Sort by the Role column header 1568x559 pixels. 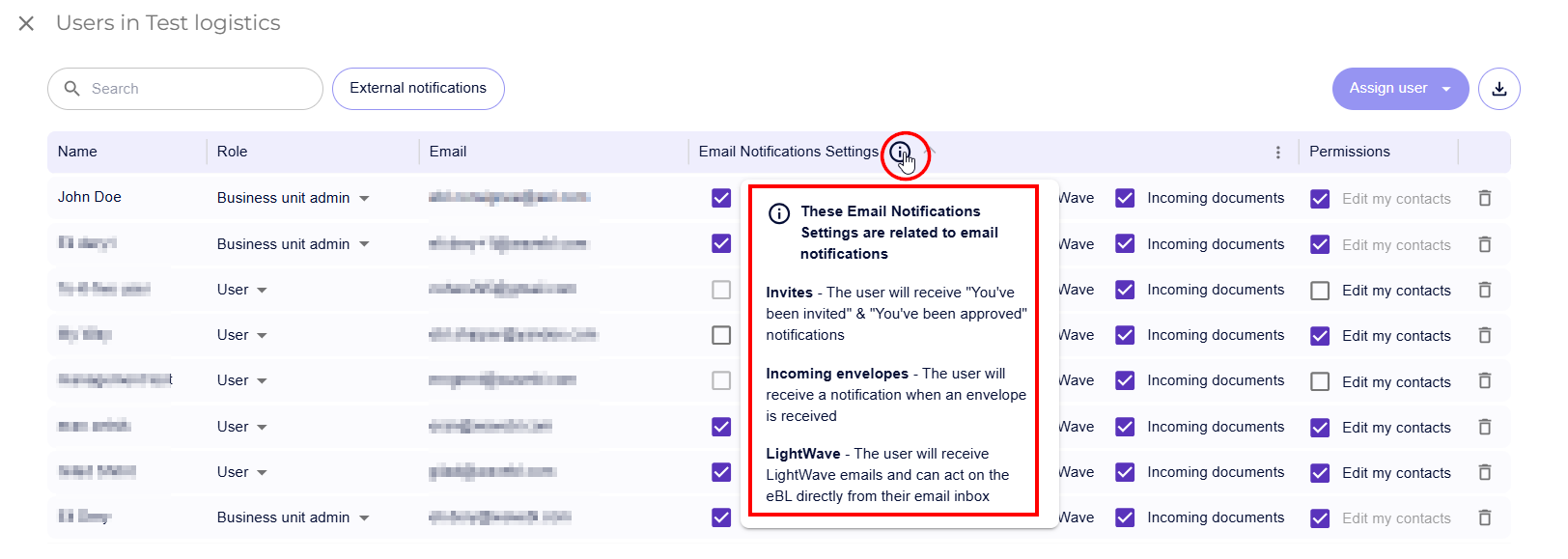click(232, 152)
